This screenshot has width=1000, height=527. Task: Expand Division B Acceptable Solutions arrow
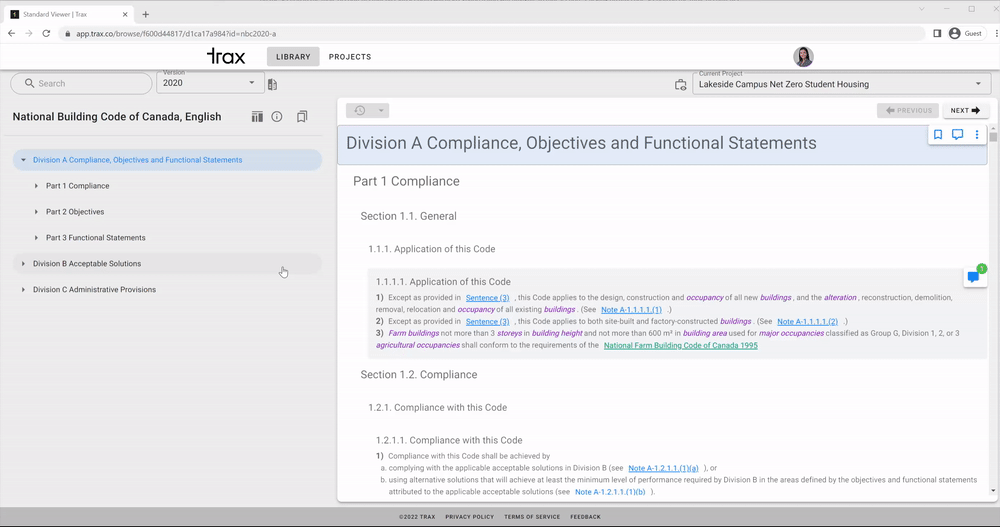(x=24, y=264)
